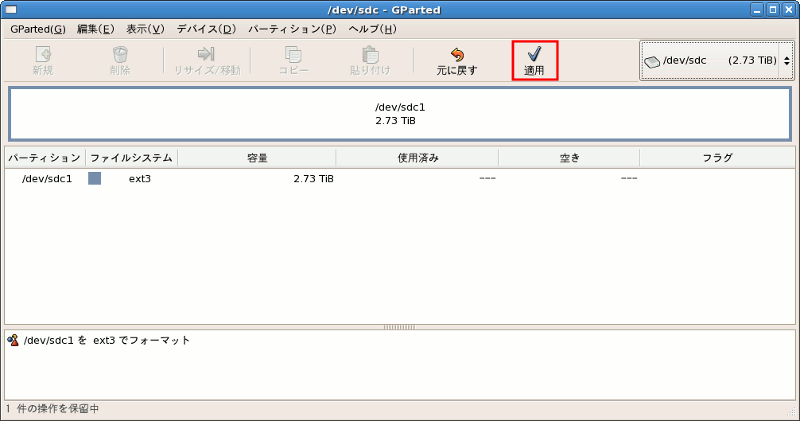
Task: Click the Undo (元に戻す) arrow icon
Action: [x=457, y=54]
